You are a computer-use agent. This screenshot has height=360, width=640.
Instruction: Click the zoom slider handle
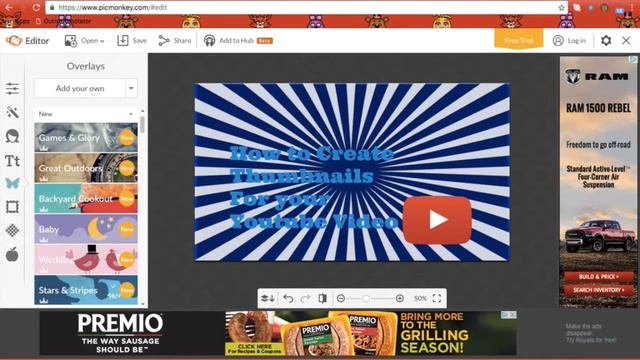pos(366,298)
